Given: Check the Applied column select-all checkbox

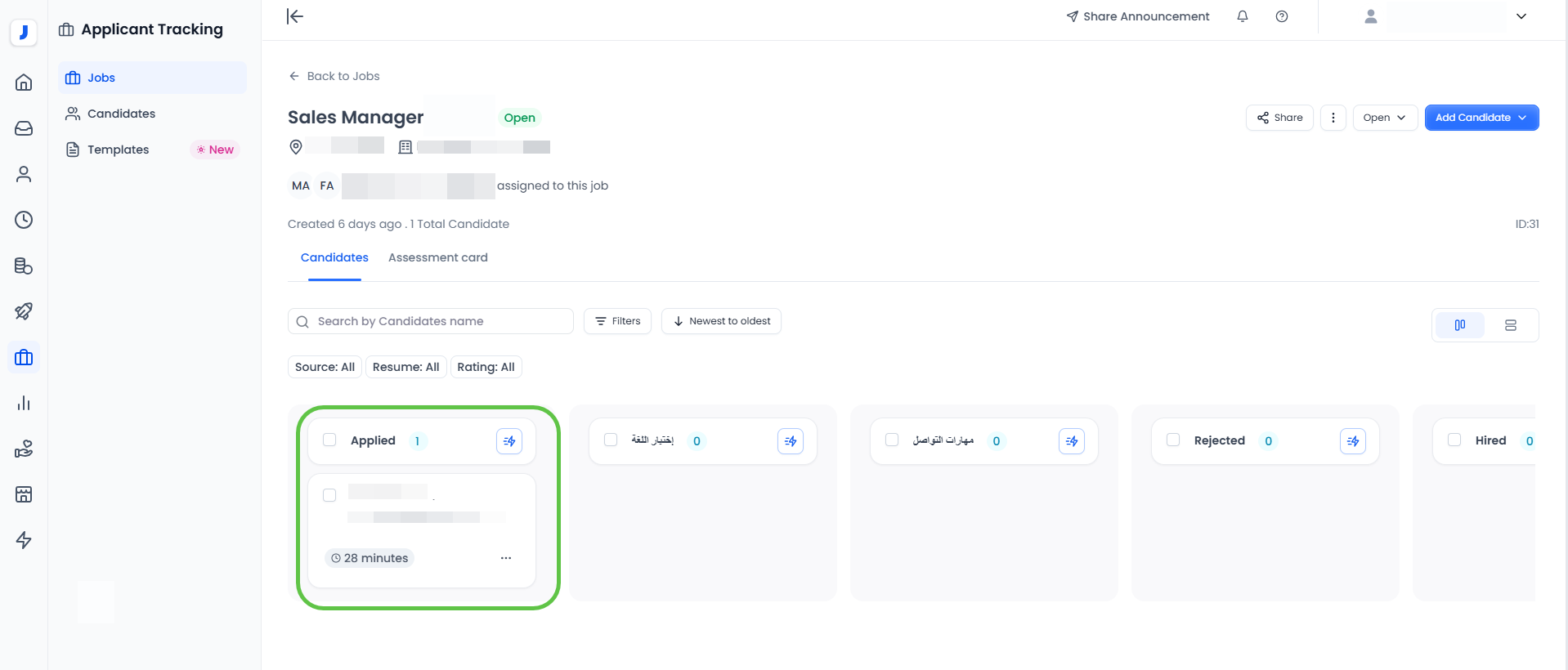Looking at the screenshot, I should (329, 440).
